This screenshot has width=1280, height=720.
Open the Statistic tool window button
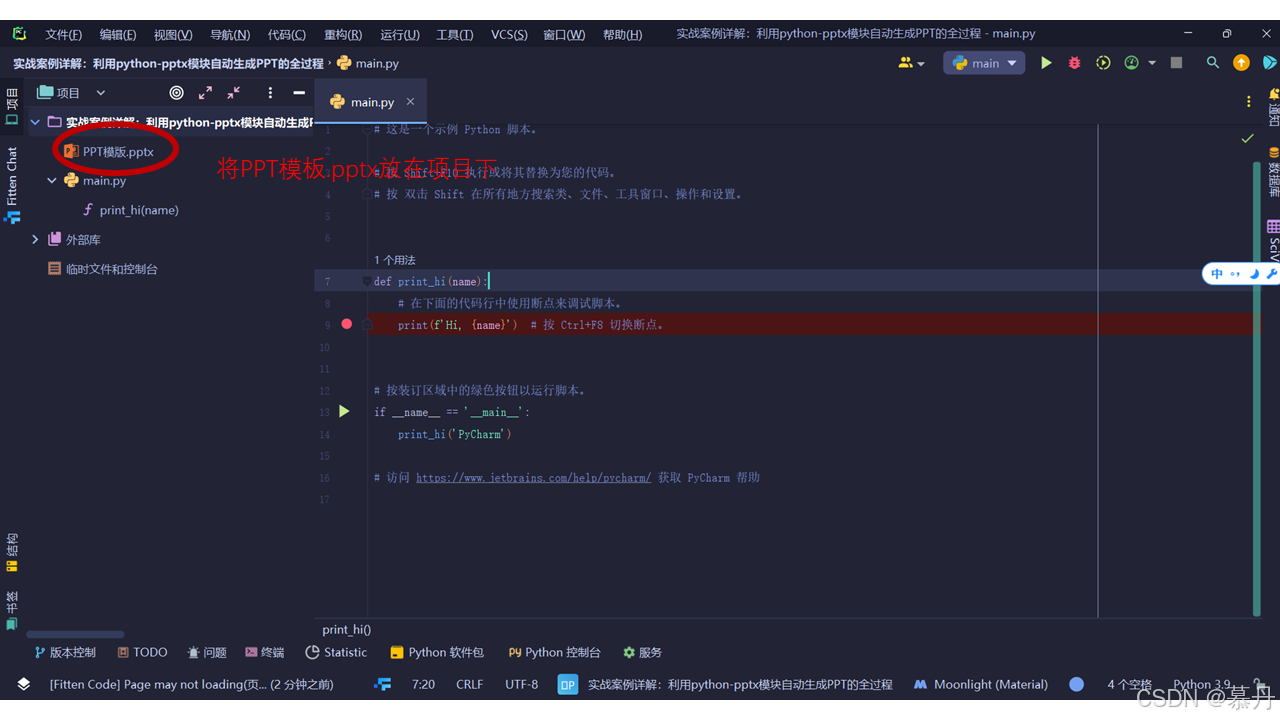click(x=336, y=652)
